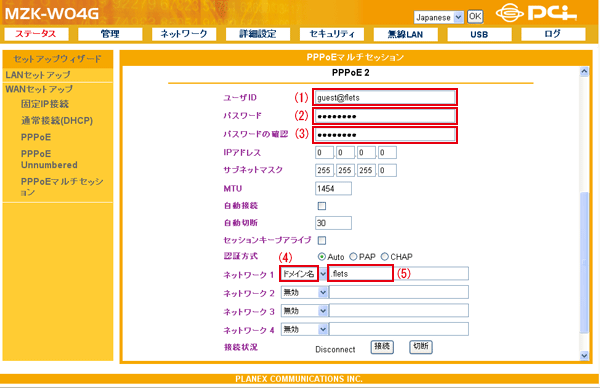Expand the ネットワーク 1 type dropdown
The width and height of the screenshot is (600, 388).
304,274
